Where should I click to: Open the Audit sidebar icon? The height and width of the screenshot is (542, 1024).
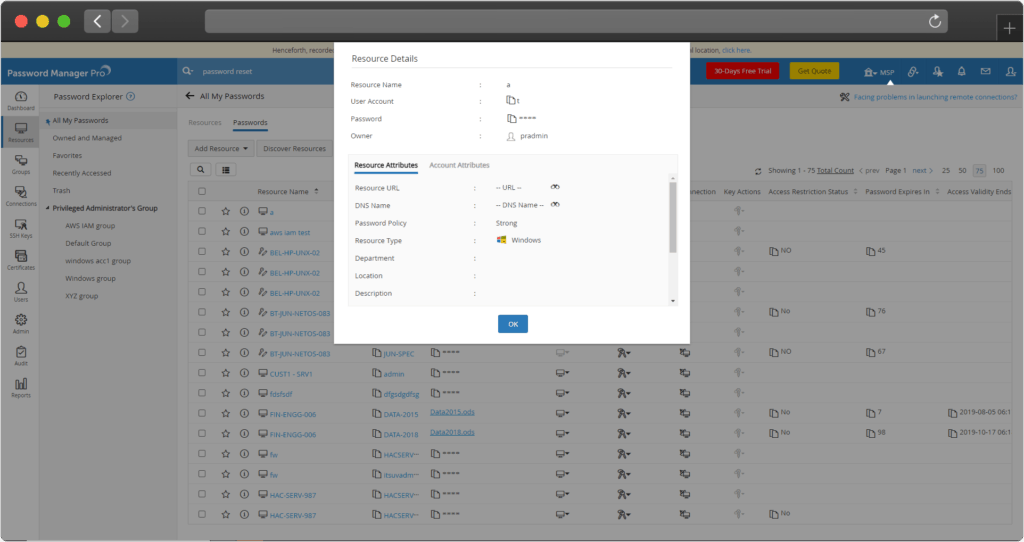coord(21,355)
